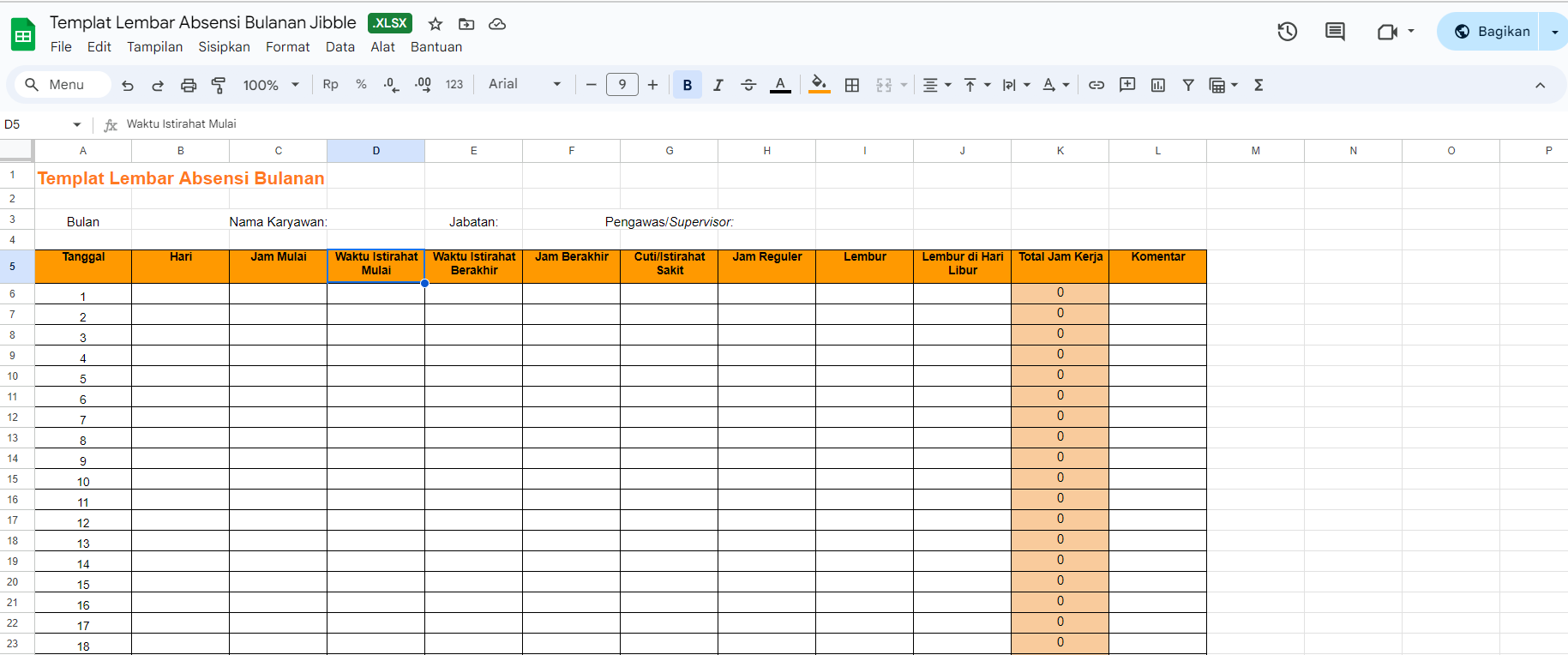
Task: Open functions sigma icon
Action: pos(1259,85)
